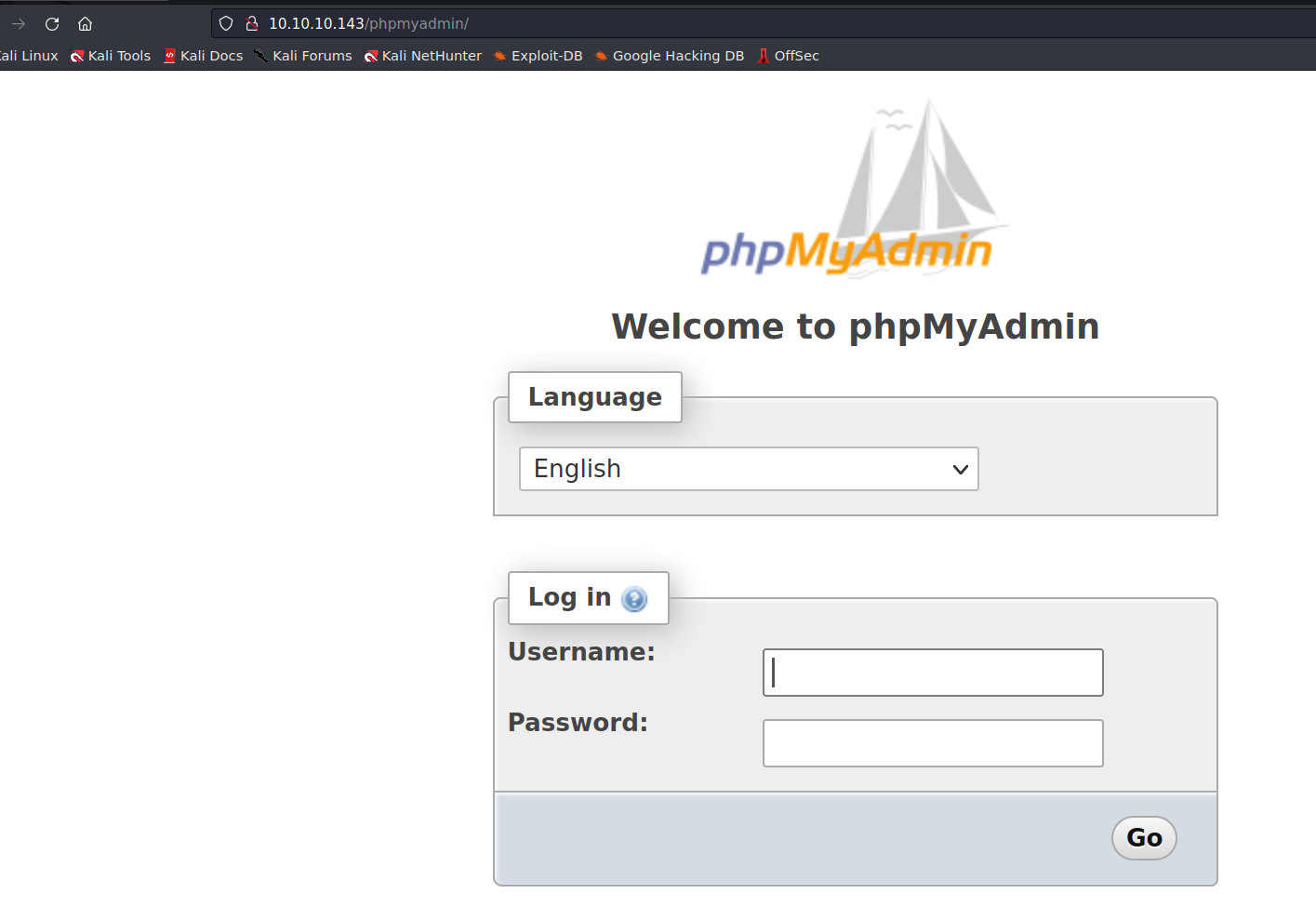The height and width of the screenshot is (920, 1316).
Task: Click the phpMyAdmin documentation help icon
Action: pyautogui.click(x=634, y=599)
